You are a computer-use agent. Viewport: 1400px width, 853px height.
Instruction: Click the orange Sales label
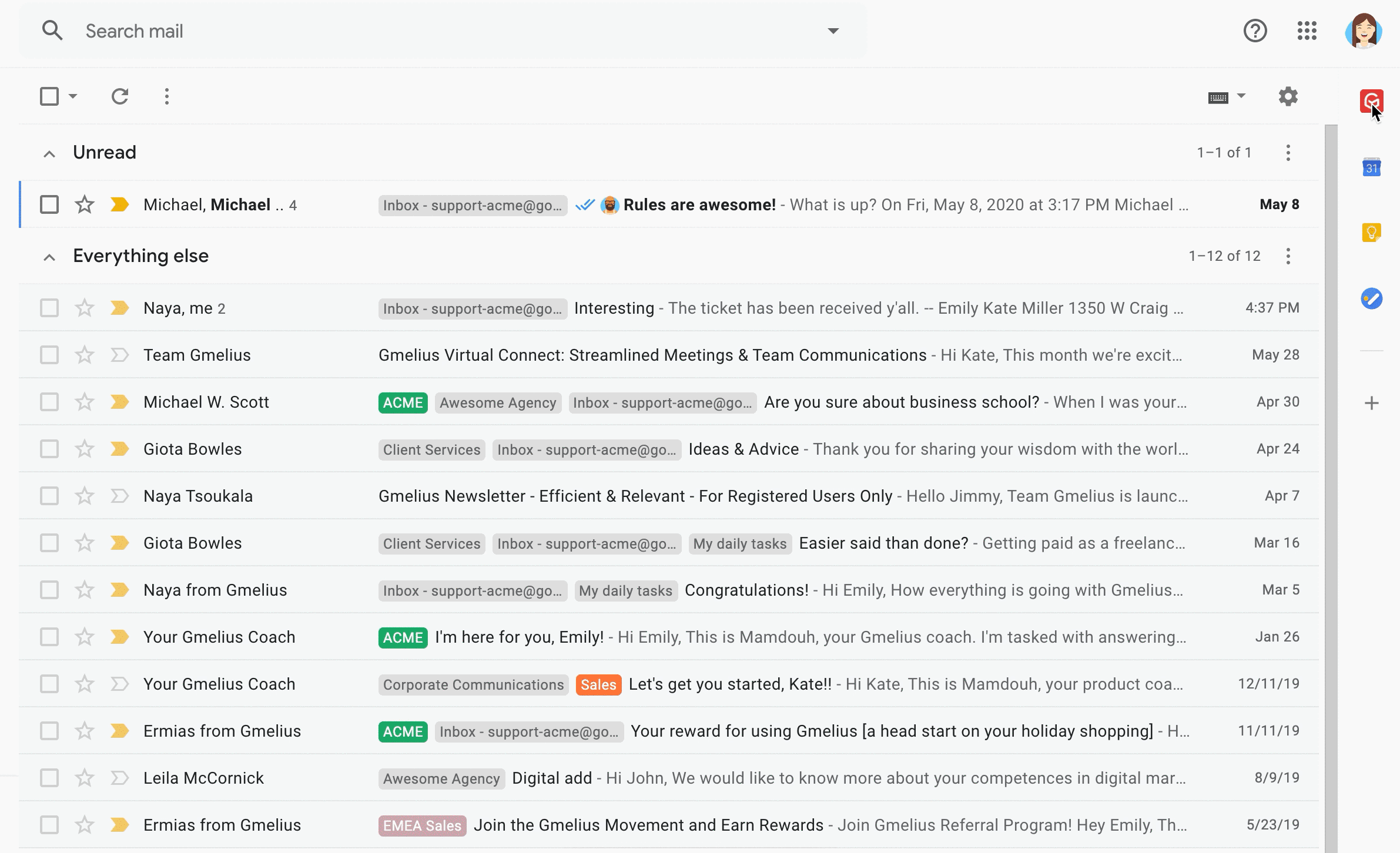point(598,684)
